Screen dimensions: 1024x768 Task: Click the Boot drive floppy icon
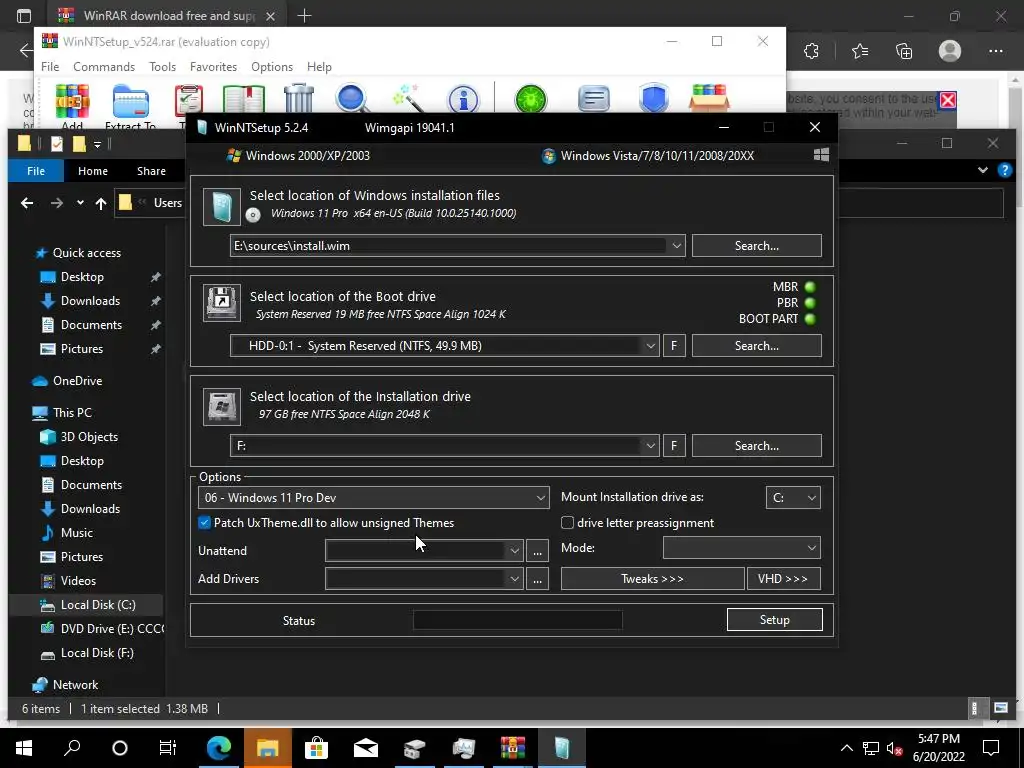point(221,302)
